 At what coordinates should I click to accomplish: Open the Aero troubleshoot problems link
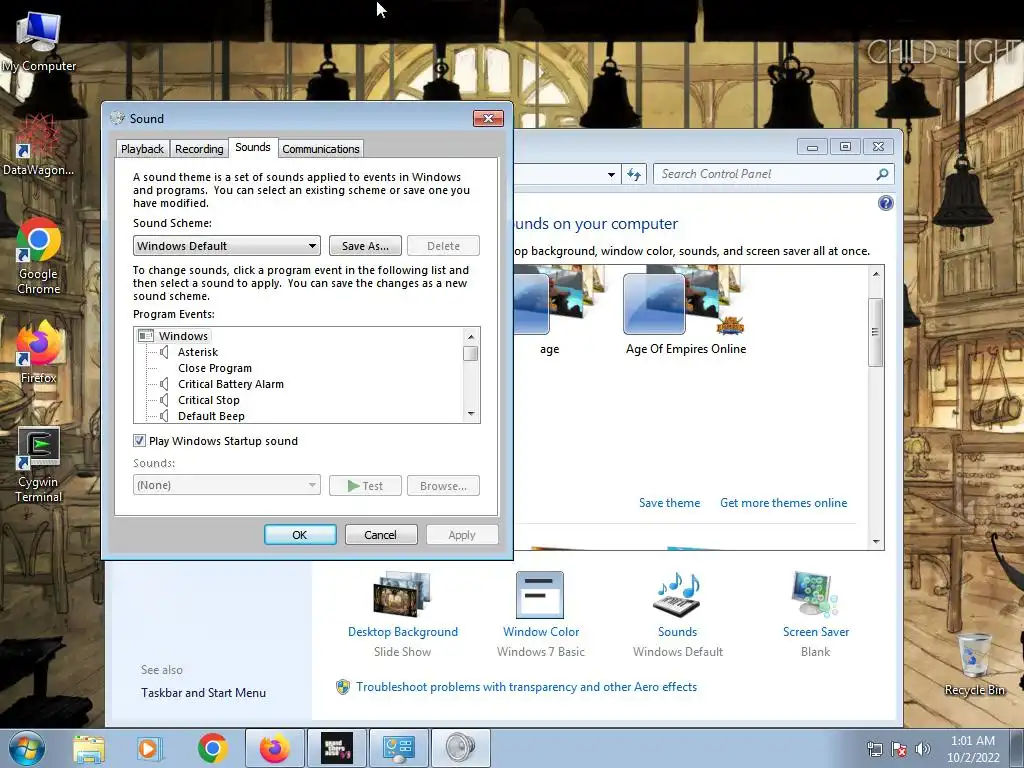pos(526,687)
